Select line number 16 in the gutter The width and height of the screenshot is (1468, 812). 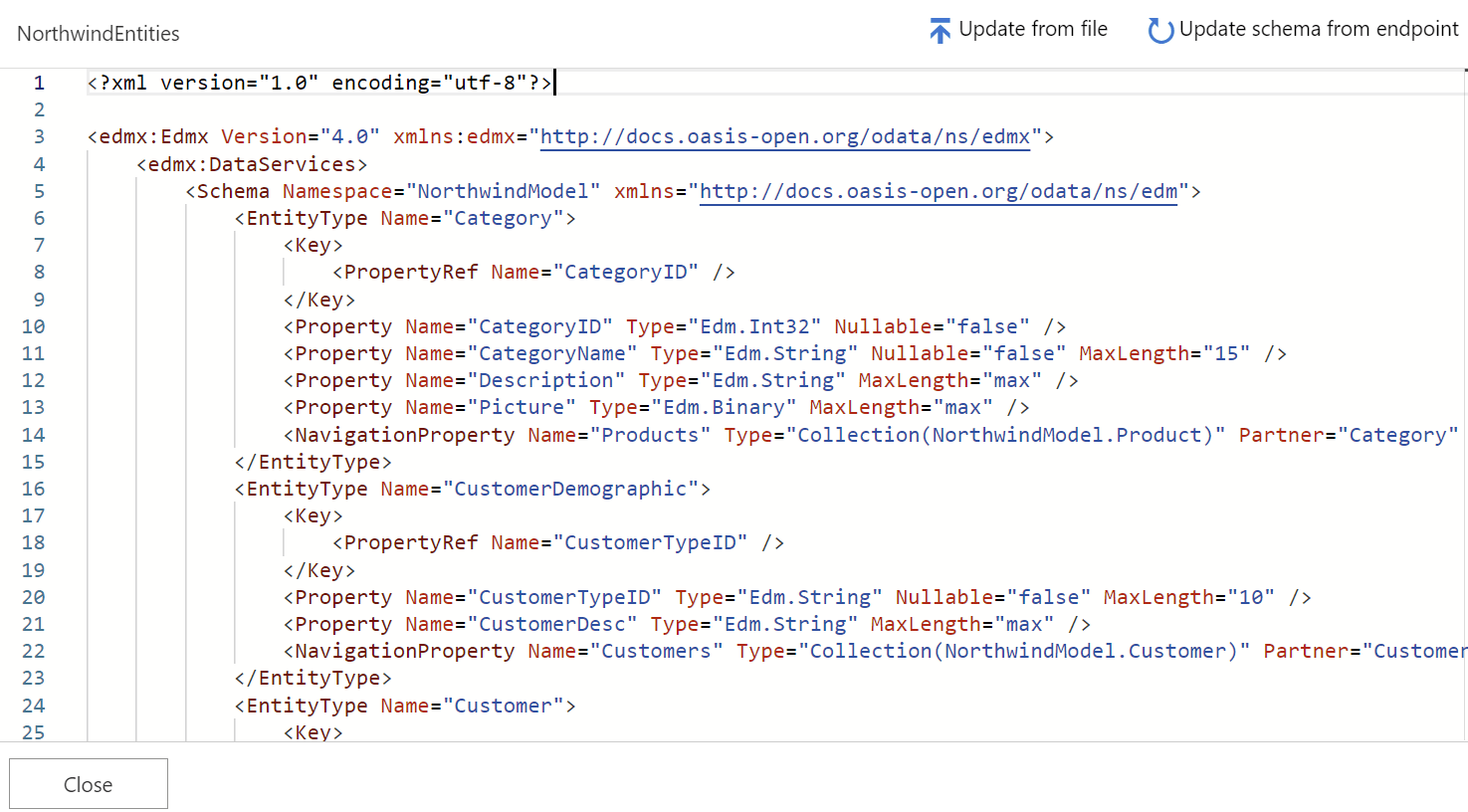click(x=34, y=489)
